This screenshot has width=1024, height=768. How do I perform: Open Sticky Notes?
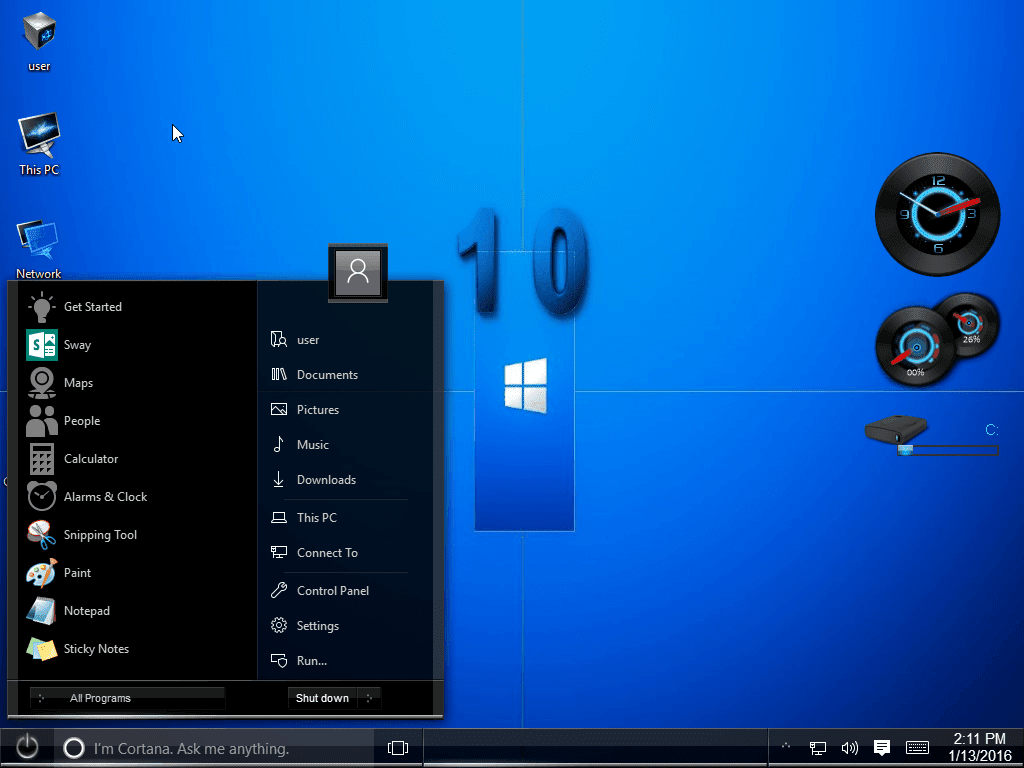click(x=96, y=648)
